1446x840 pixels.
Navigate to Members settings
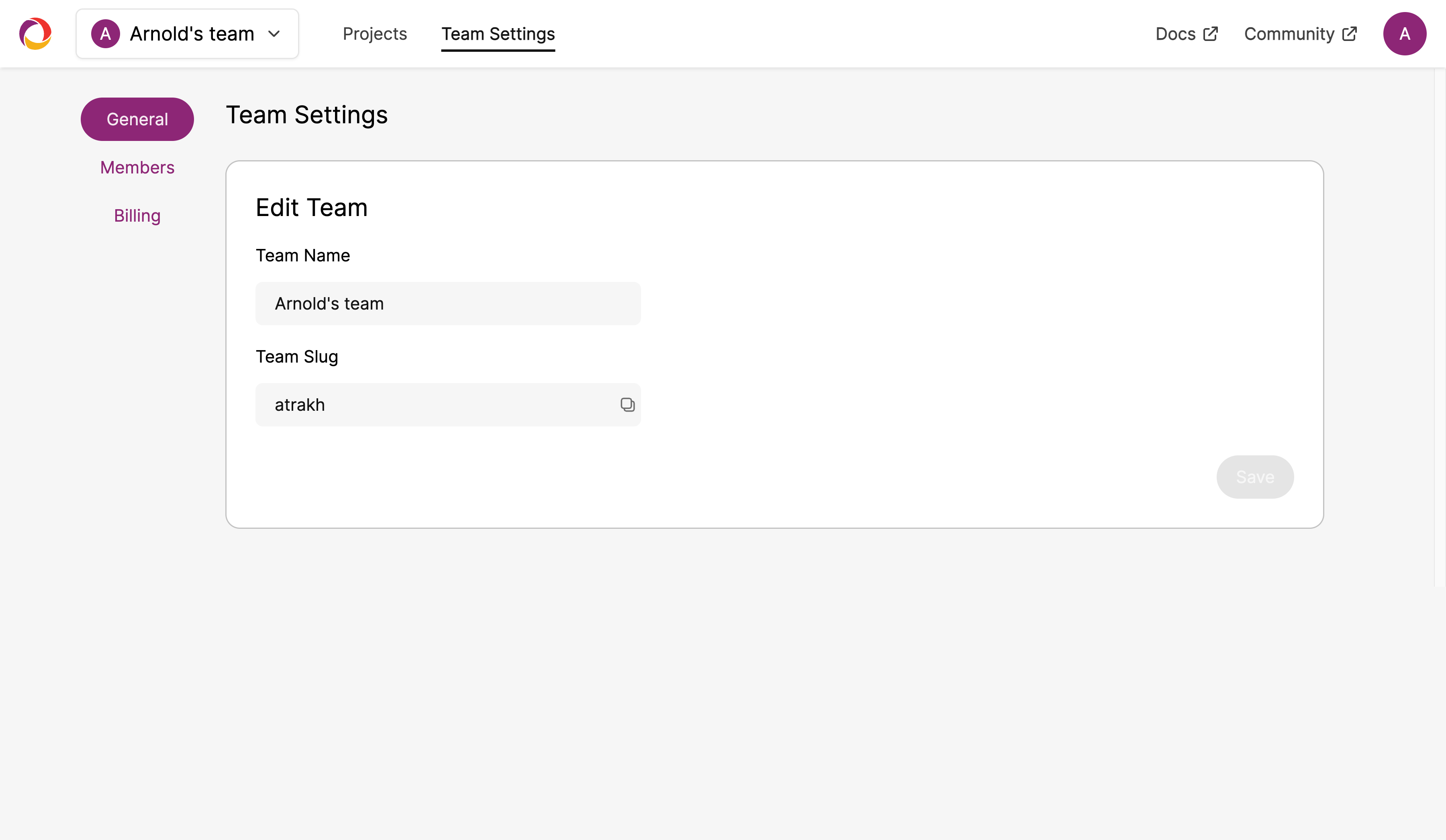click(x=137, y=167)
